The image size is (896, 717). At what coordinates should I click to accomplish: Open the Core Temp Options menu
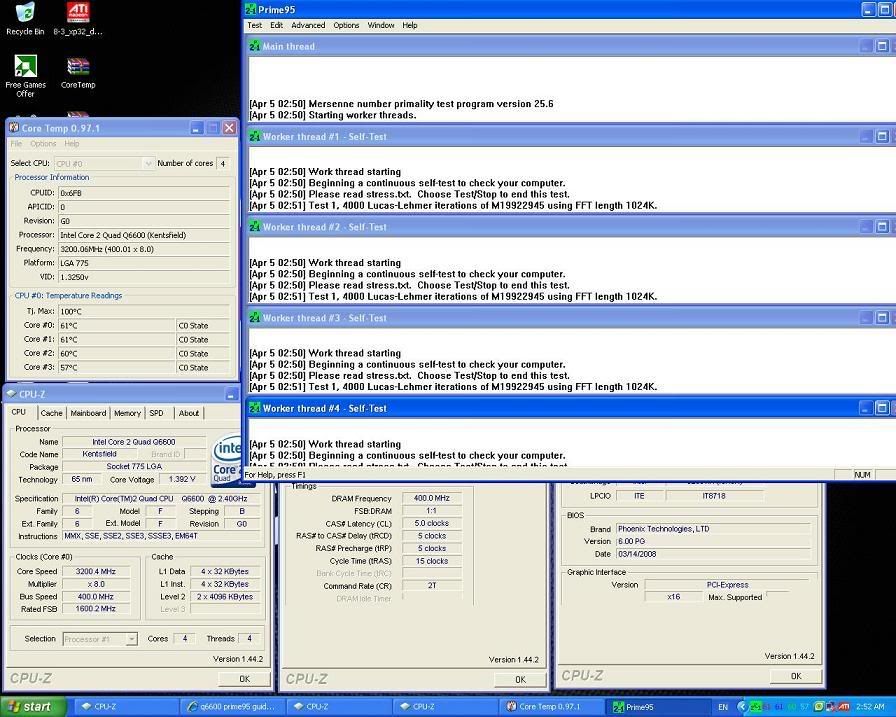coord(43,143)
